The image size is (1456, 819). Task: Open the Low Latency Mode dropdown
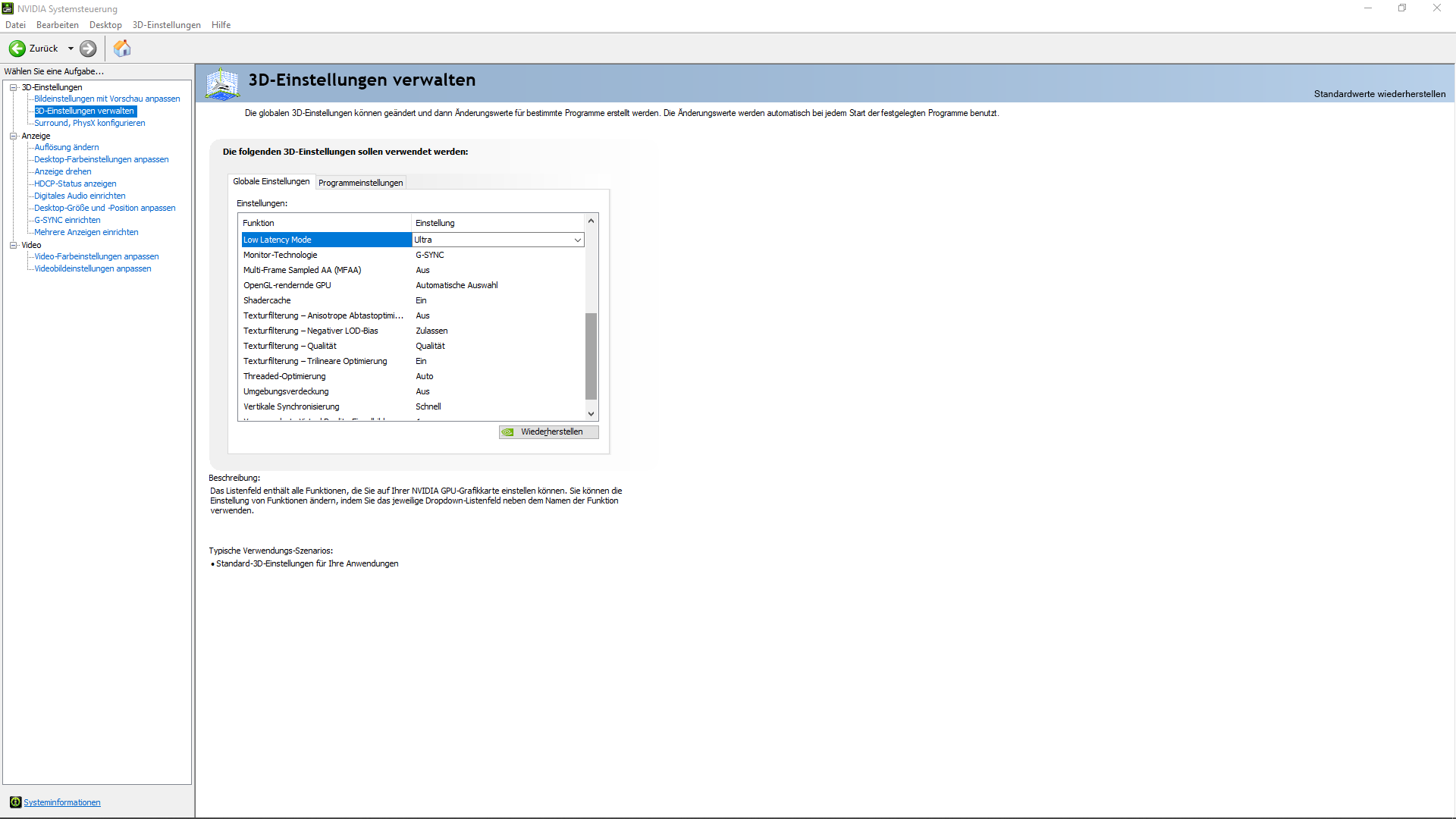[577, 240]
